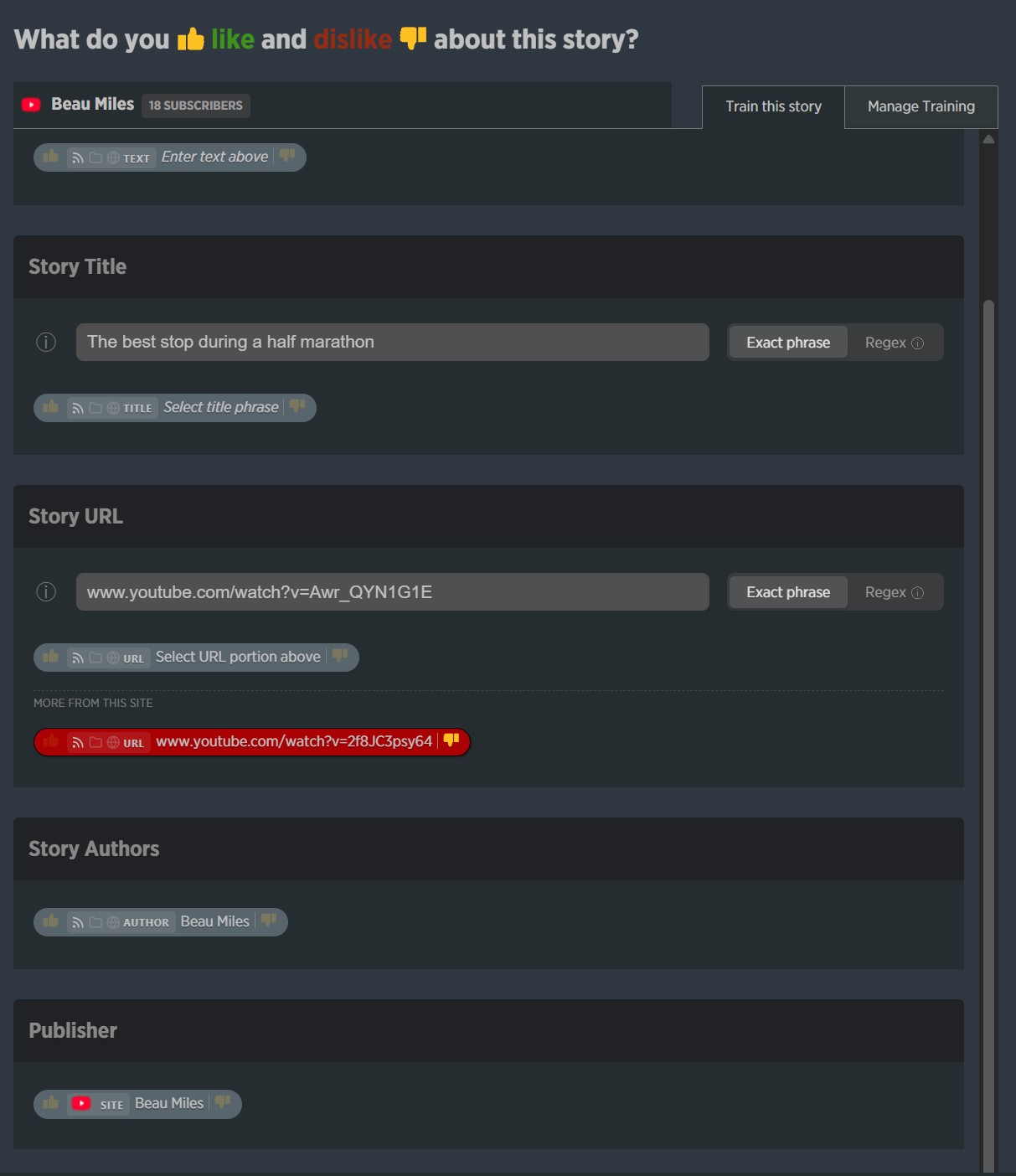The image size is (1016, 1176).
Task: Click into the Story URL text field
Action: 392,592
